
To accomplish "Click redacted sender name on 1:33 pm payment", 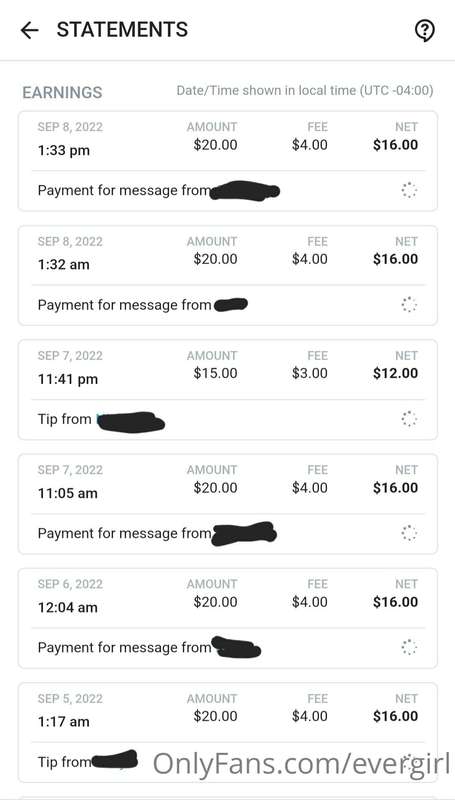I will point(245,191).
